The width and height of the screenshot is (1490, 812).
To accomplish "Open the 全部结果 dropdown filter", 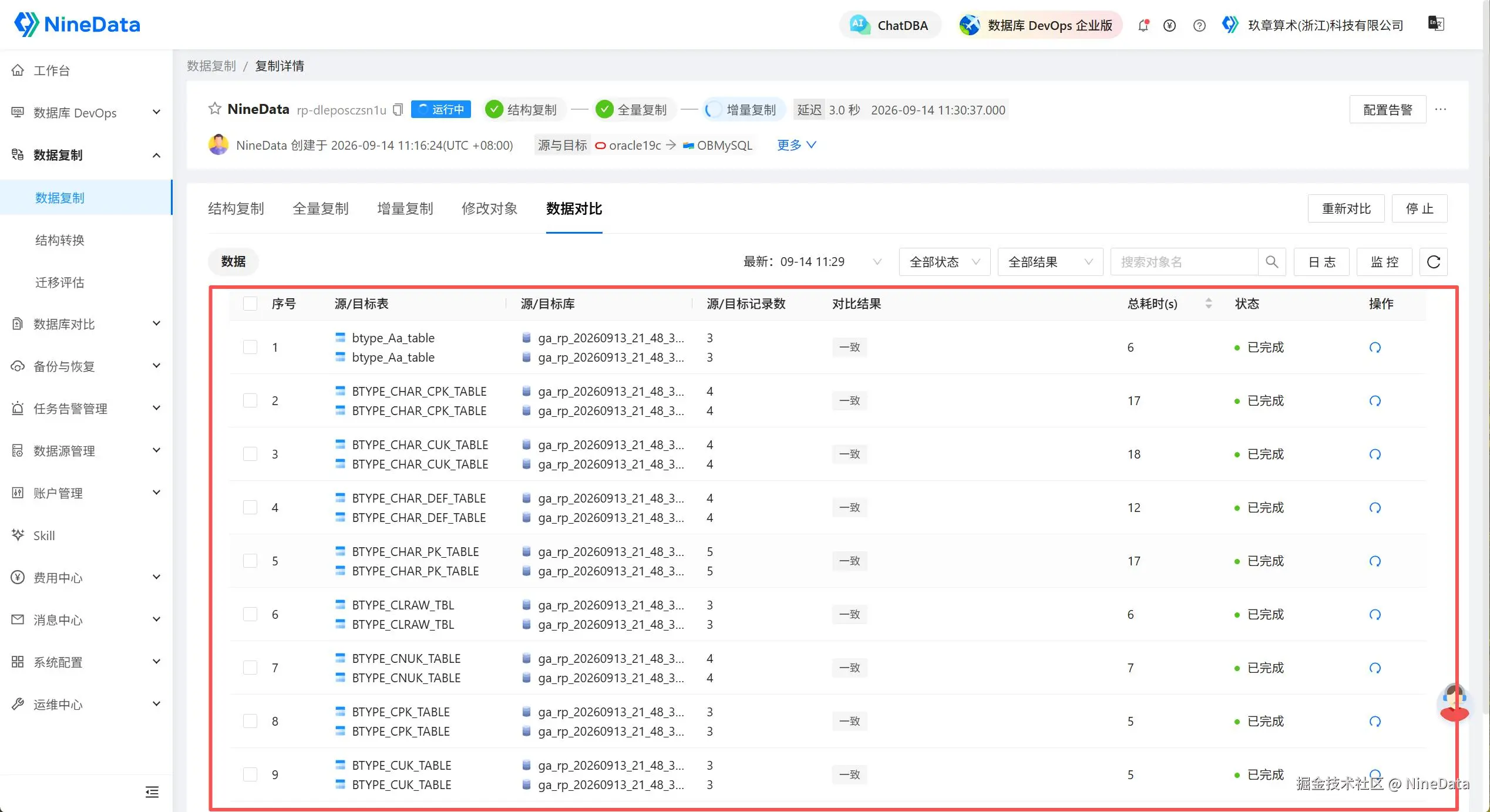I will 1050,262.
